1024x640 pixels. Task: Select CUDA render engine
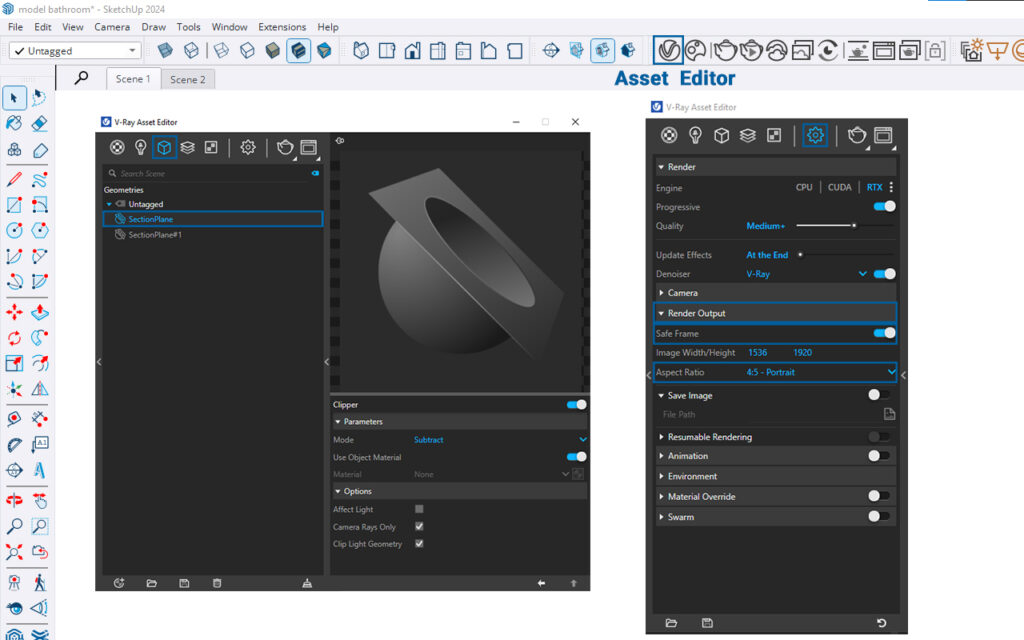839,187
